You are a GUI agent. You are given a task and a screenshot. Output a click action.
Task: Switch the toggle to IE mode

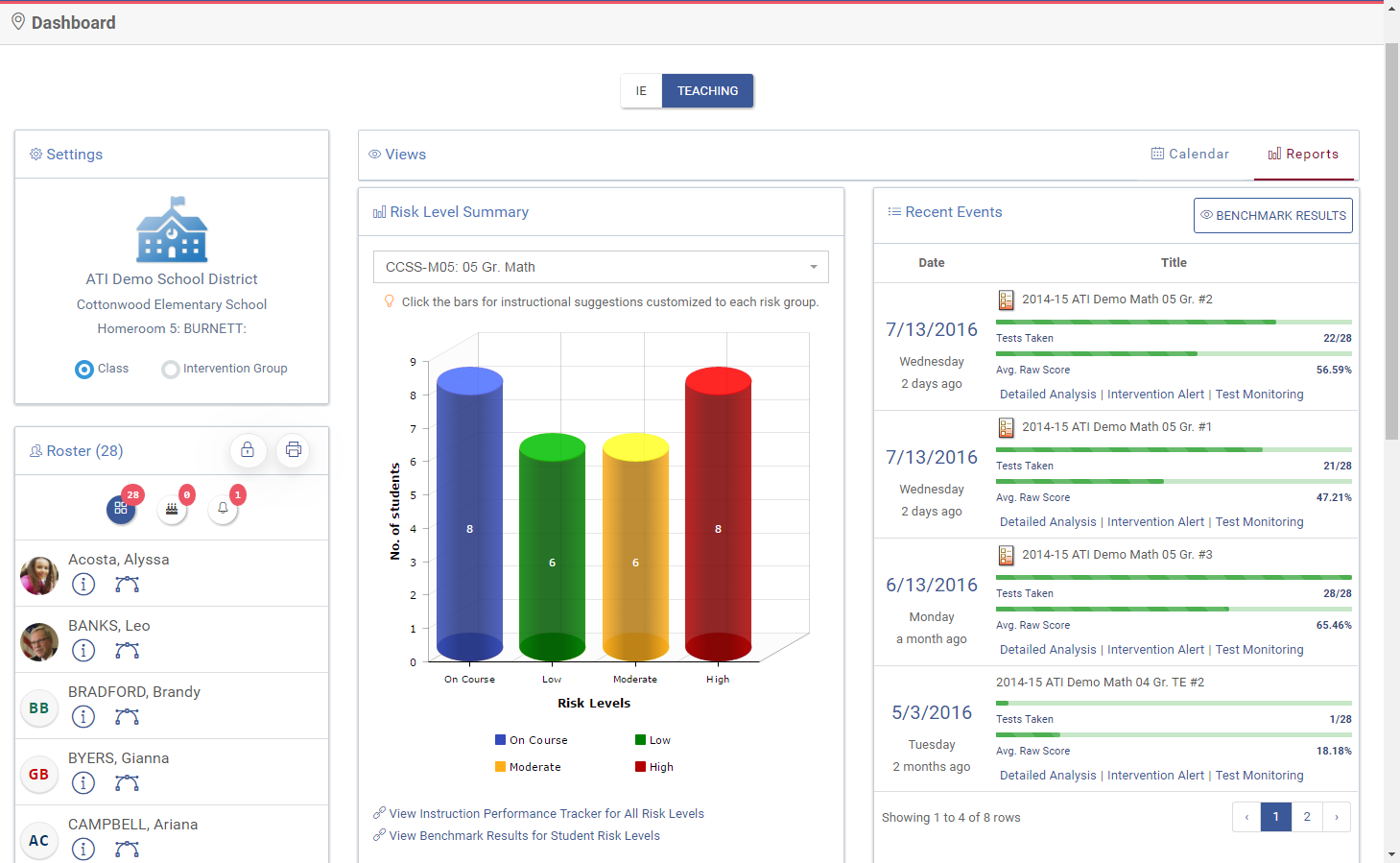641,90
